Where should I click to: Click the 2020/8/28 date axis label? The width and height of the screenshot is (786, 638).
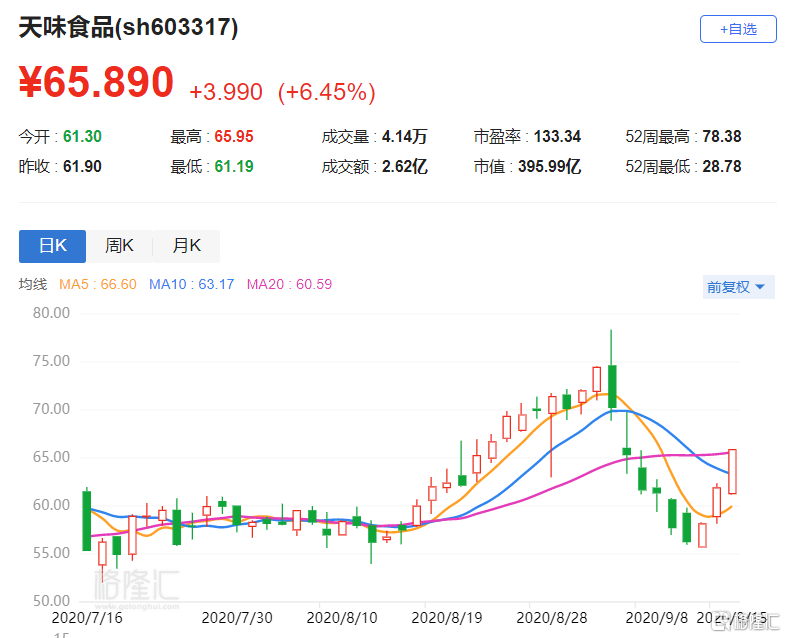pos(551,618)
